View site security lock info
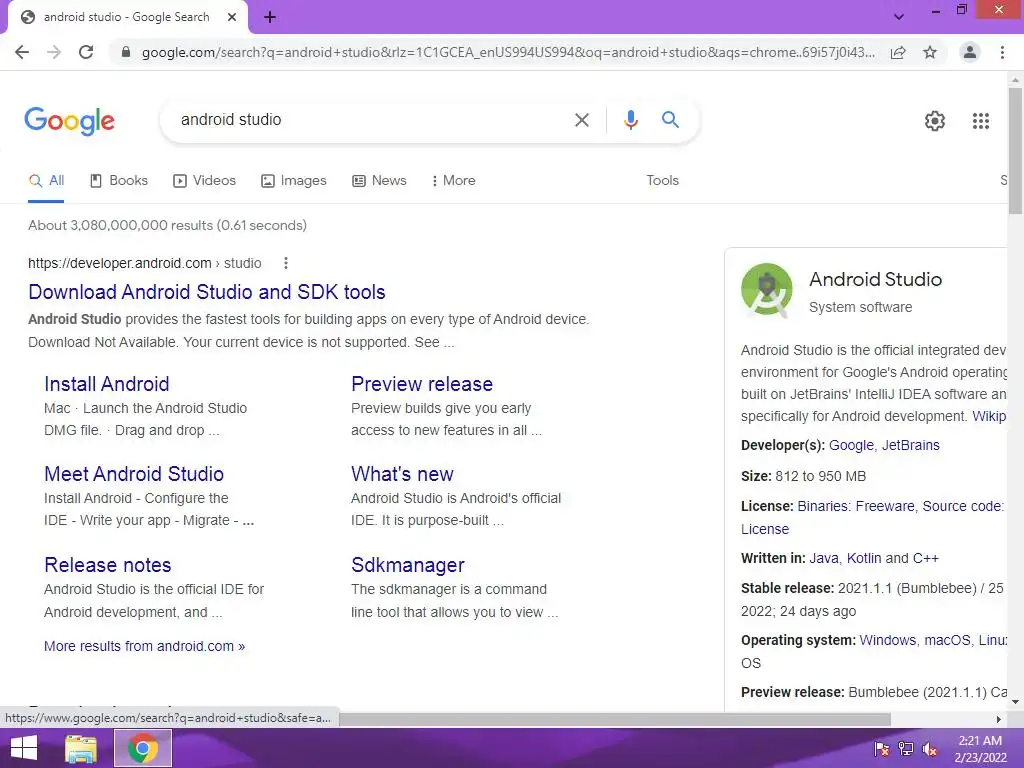This screenshot has width=1024, height=768. pyautogui.click(x=126, y=52)
